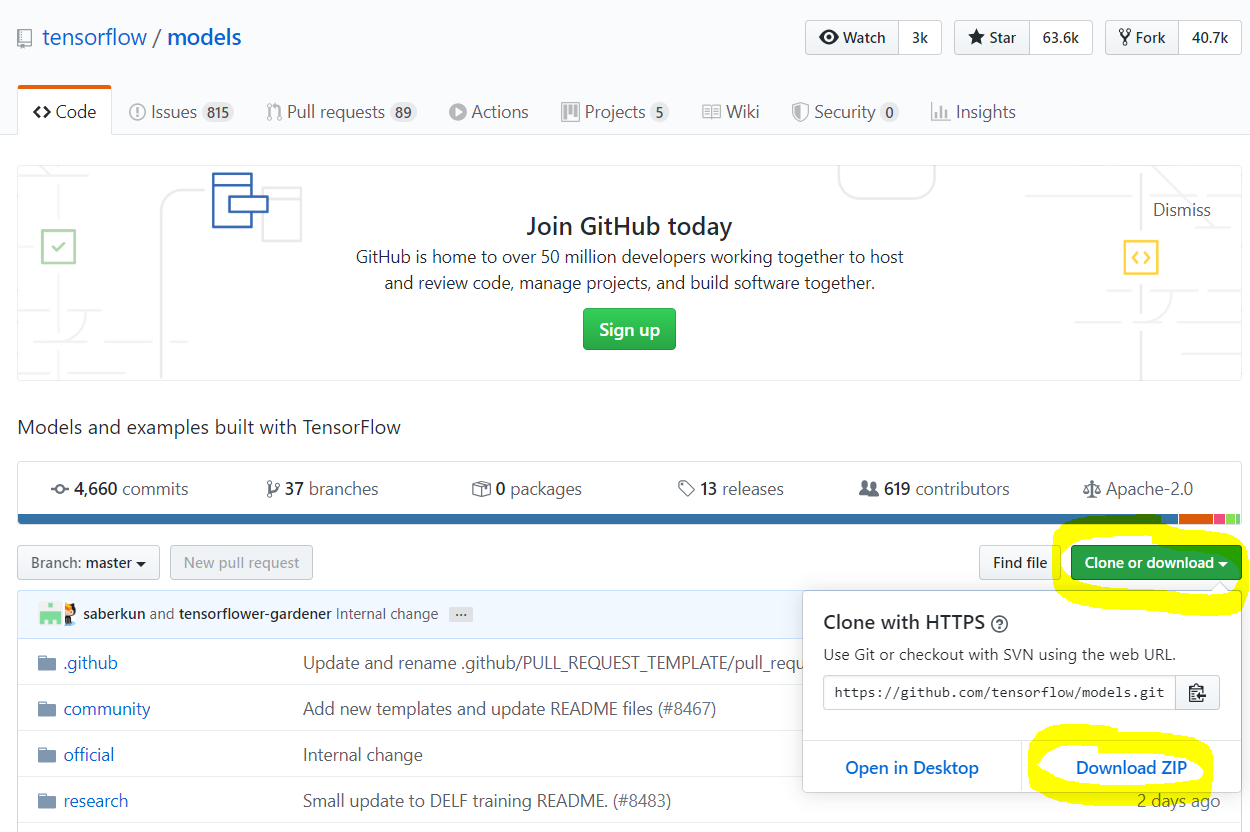This screenshot has width=1250, height=832.
Task: Open the saberkun profile link
Action: pyautogui.click(x=114, y=614)
